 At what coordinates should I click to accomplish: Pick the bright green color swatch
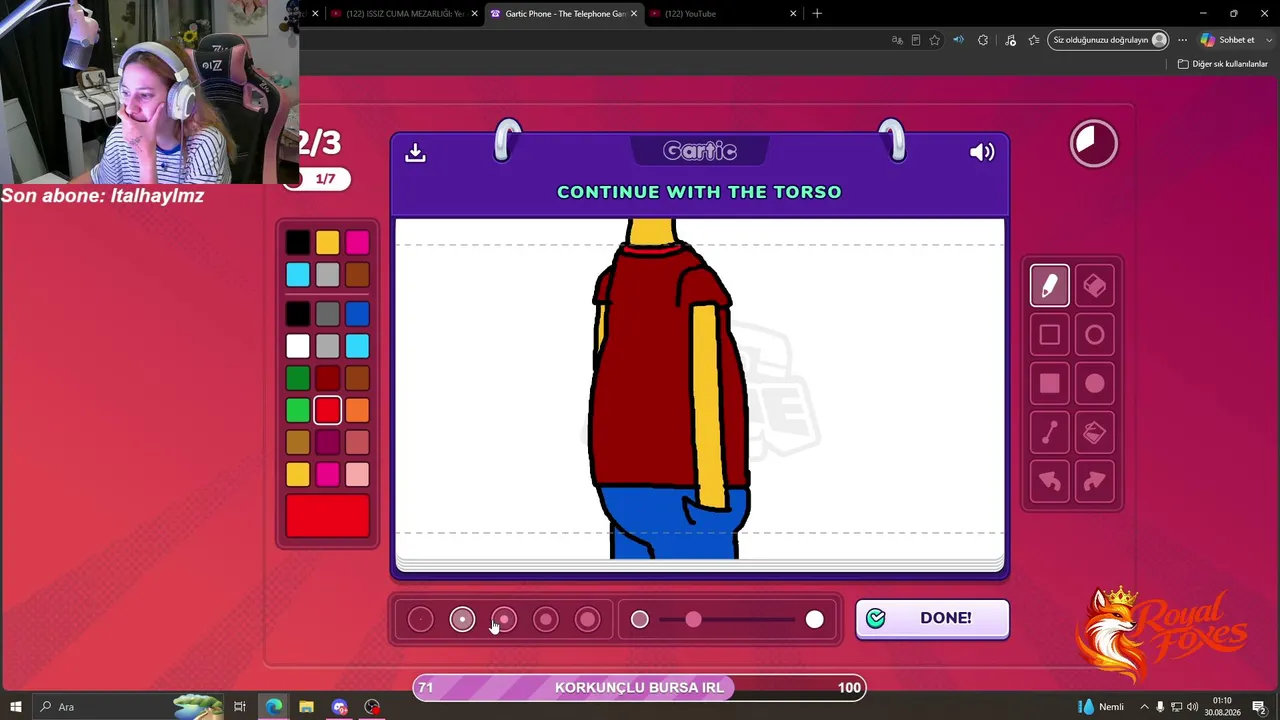298,410
